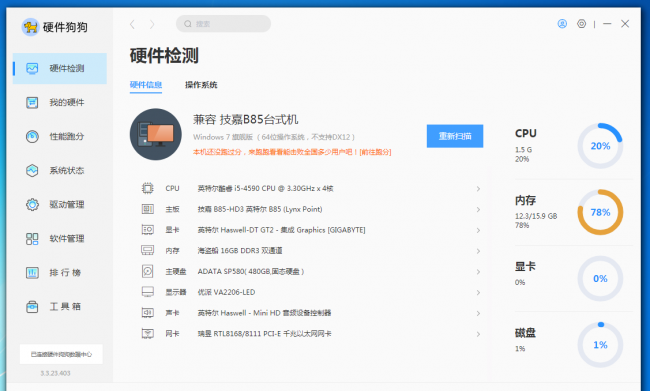The width and height of the screenshot is (650, 391).
Task: Click the 海盗船 16GB DDR3 双通道 text
Action: pos(240,250)
